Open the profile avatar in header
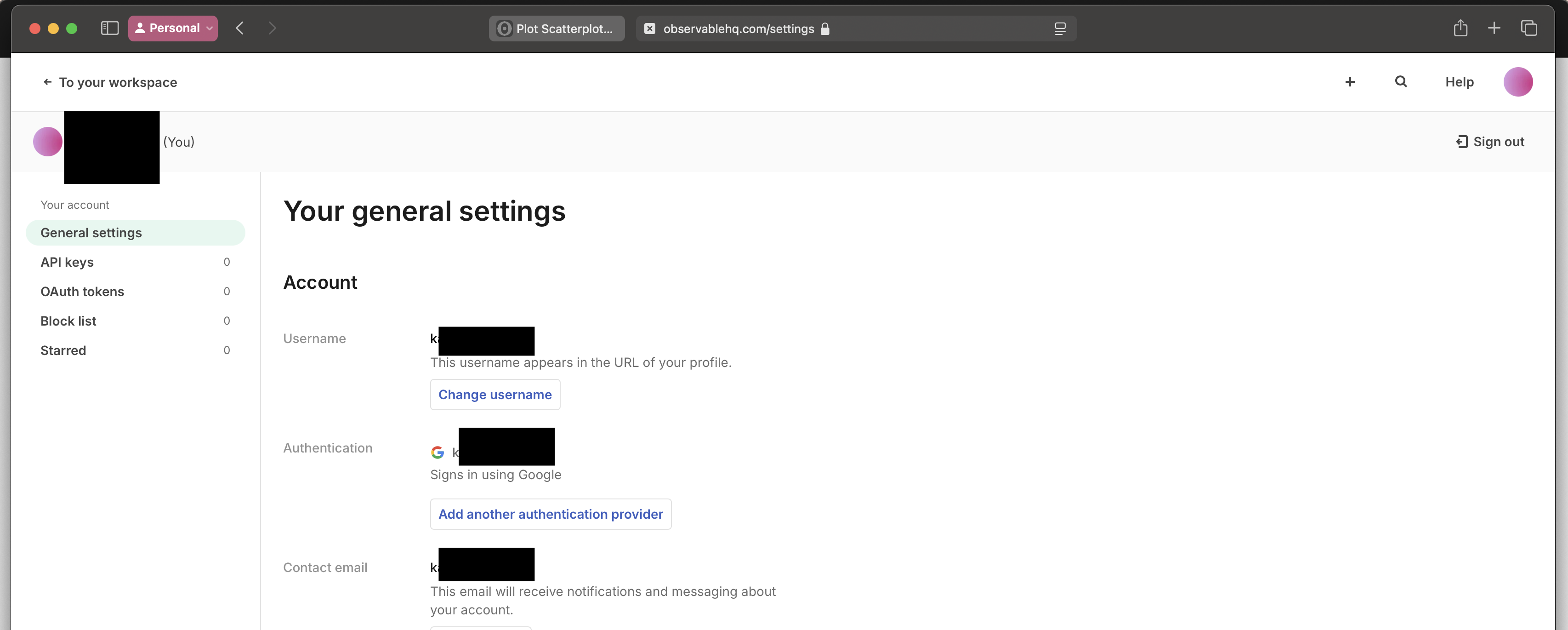 [1517, 82]
